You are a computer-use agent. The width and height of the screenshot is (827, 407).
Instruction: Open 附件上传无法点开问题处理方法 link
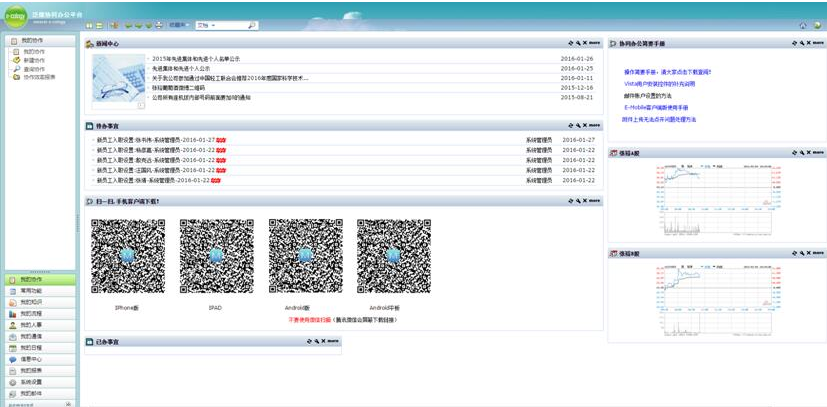(659, 120)
